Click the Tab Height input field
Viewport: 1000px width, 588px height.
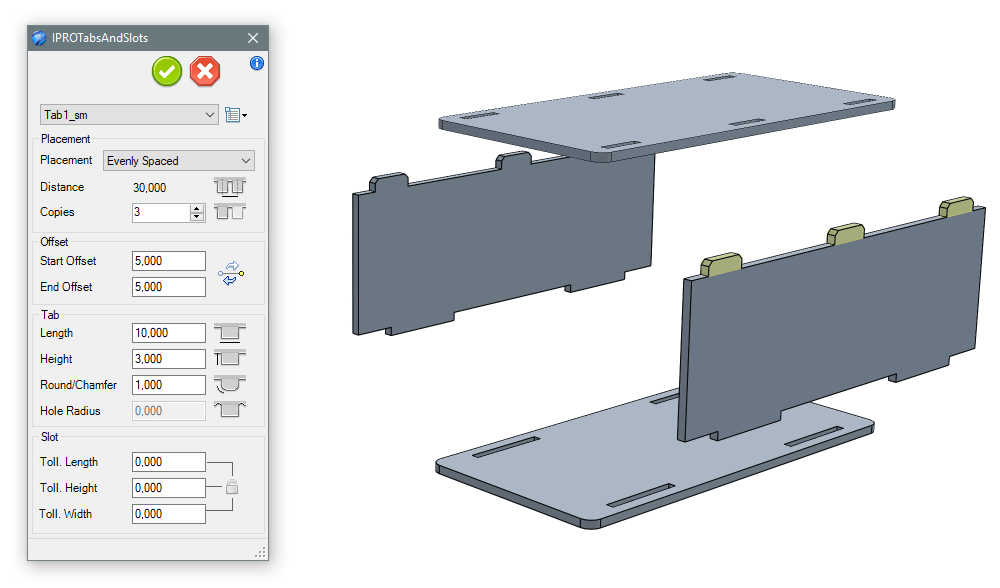click(x=169, y=359)
